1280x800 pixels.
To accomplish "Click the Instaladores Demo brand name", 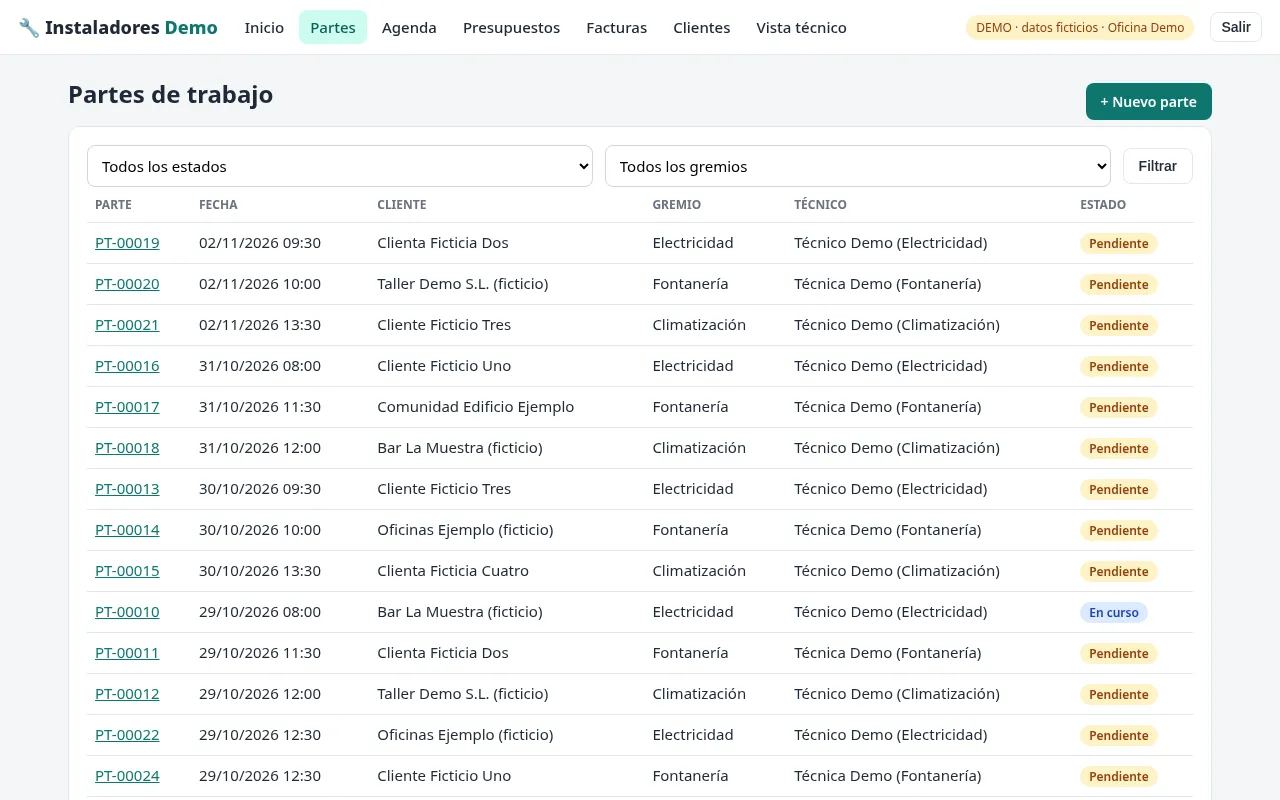I will point(131,28).
